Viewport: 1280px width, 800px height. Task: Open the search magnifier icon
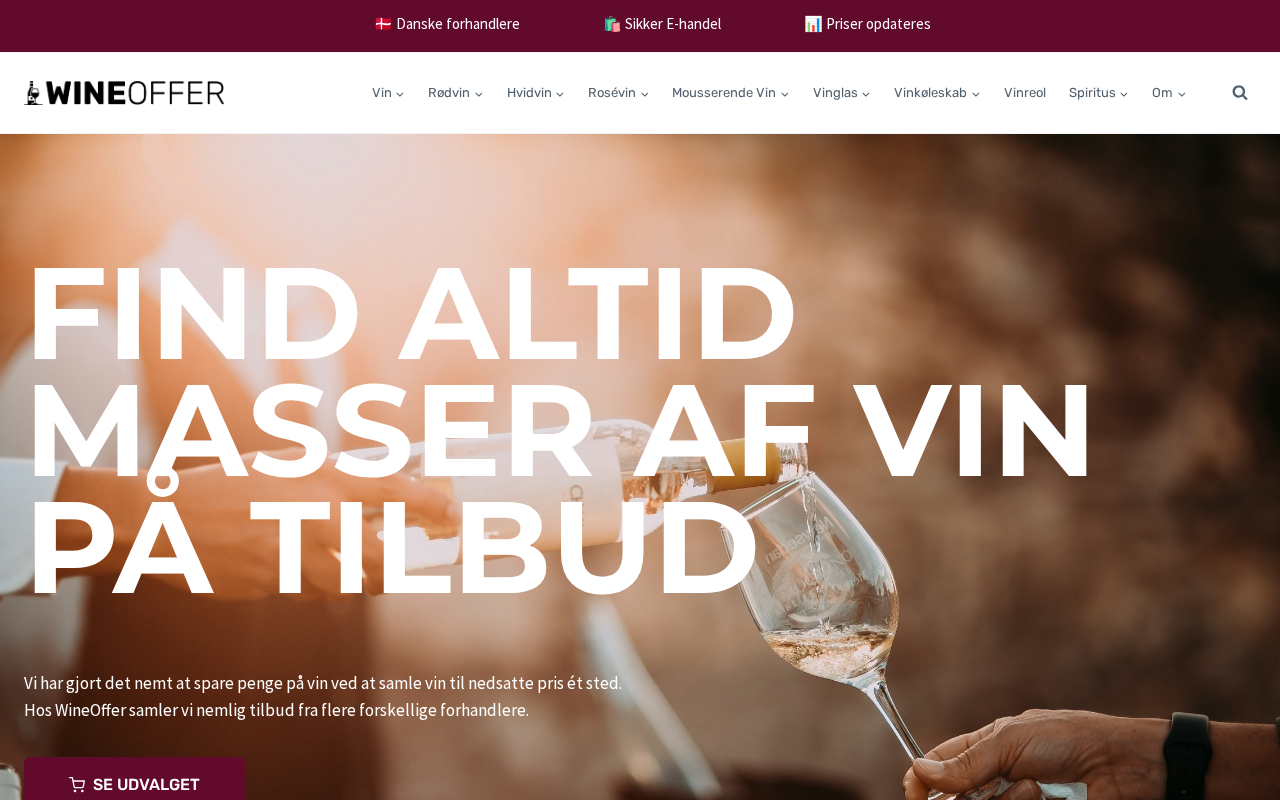pos(1240,93)
